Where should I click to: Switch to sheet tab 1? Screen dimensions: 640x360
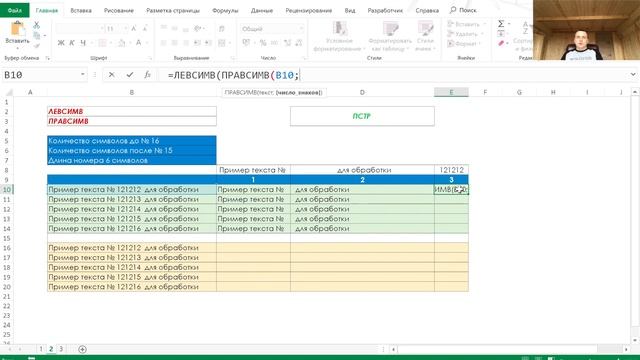tap(41, 349)
